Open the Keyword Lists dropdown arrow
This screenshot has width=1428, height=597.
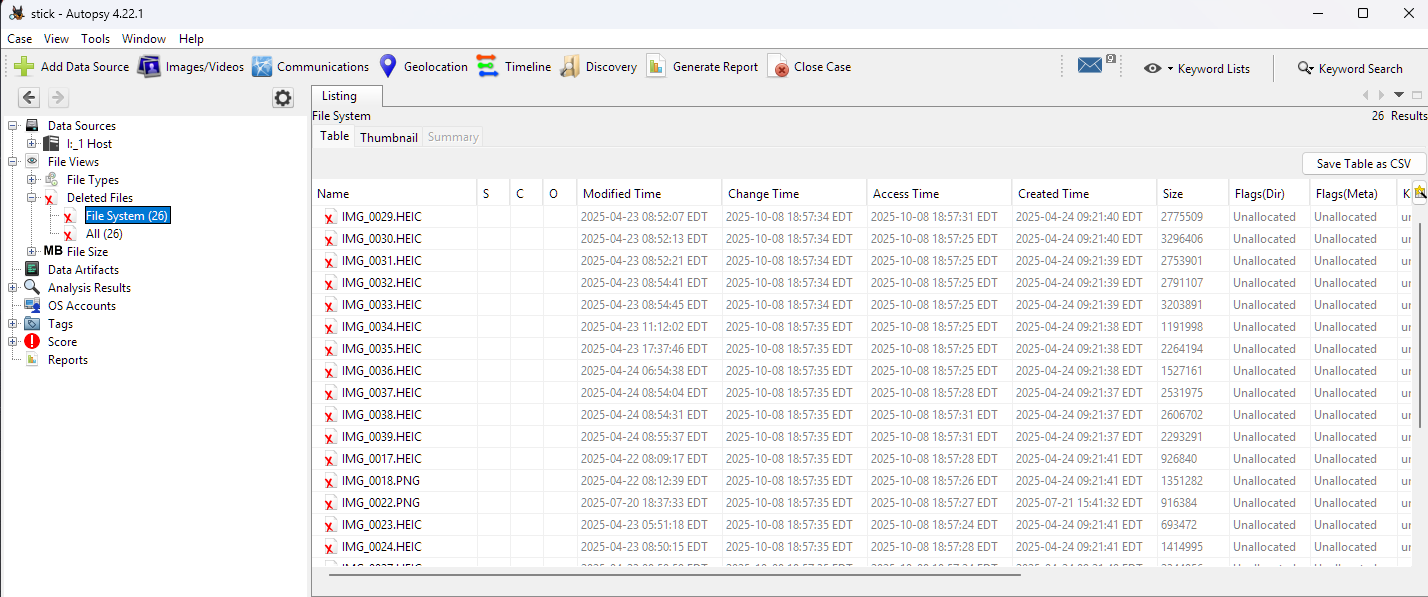click(x=1170, y=69)
